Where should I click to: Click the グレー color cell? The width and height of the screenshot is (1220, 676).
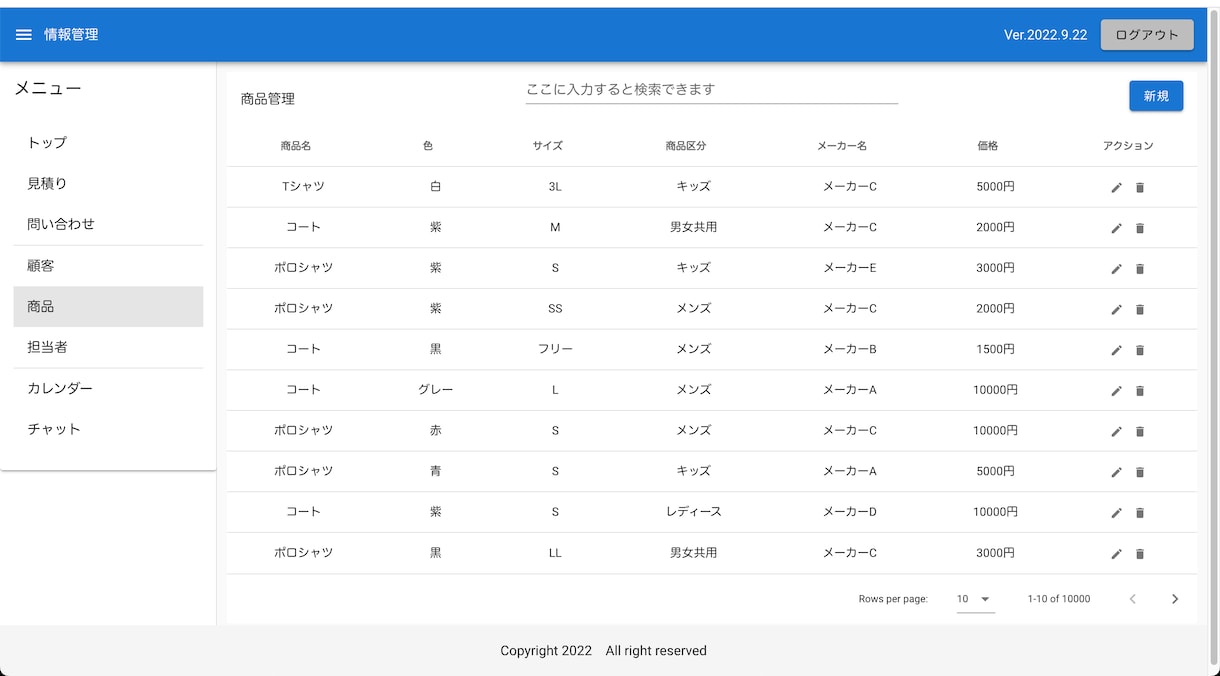(x=436, y=390)
